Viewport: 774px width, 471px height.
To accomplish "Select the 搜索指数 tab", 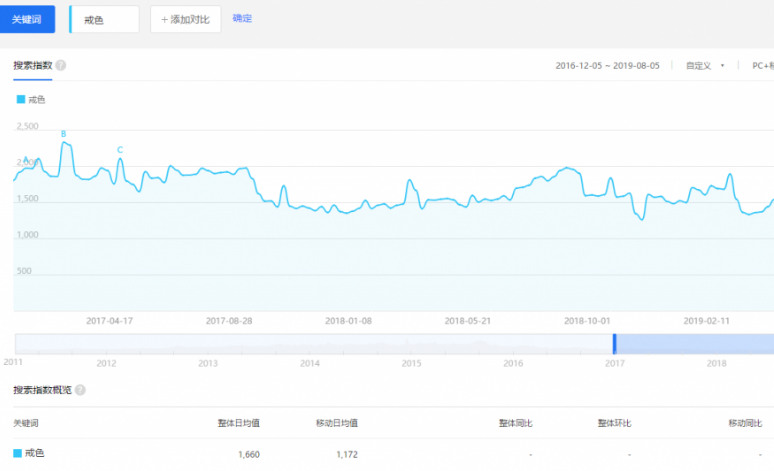I will 32,65.
